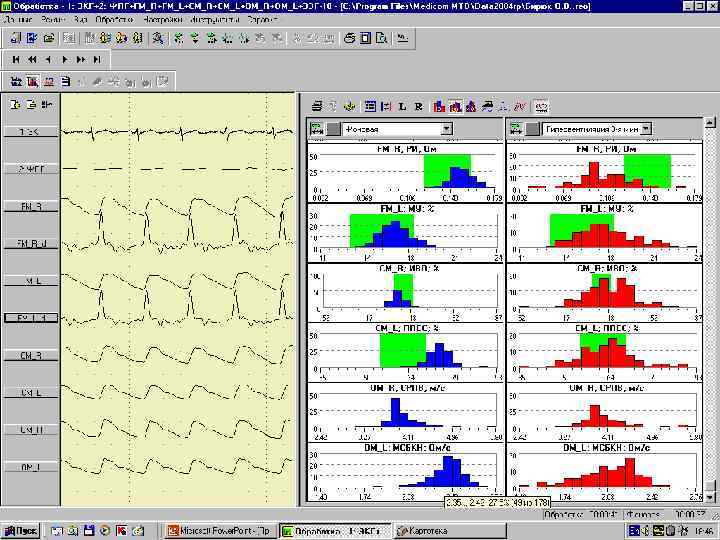The height and width of the screenshot is (540, 720).
Task: Click the system tray clock
Action: (x=703, y=531)
